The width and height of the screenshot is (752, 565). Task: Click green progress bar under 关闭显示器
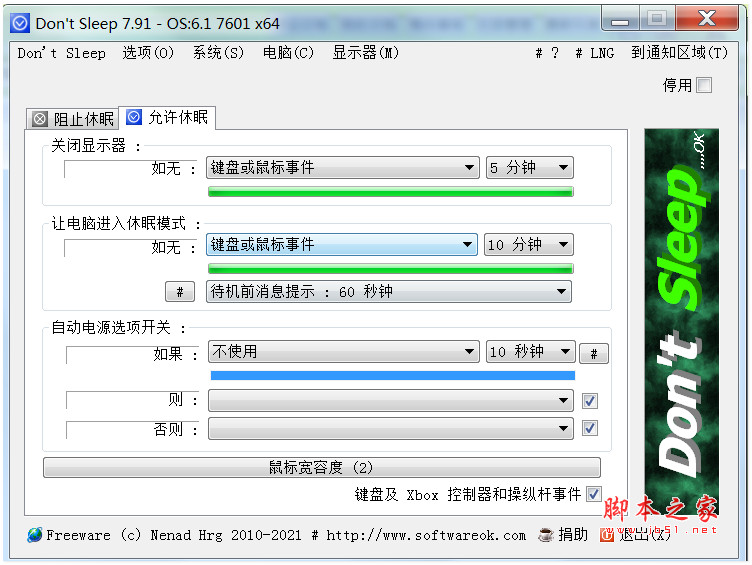coord(390,192)
